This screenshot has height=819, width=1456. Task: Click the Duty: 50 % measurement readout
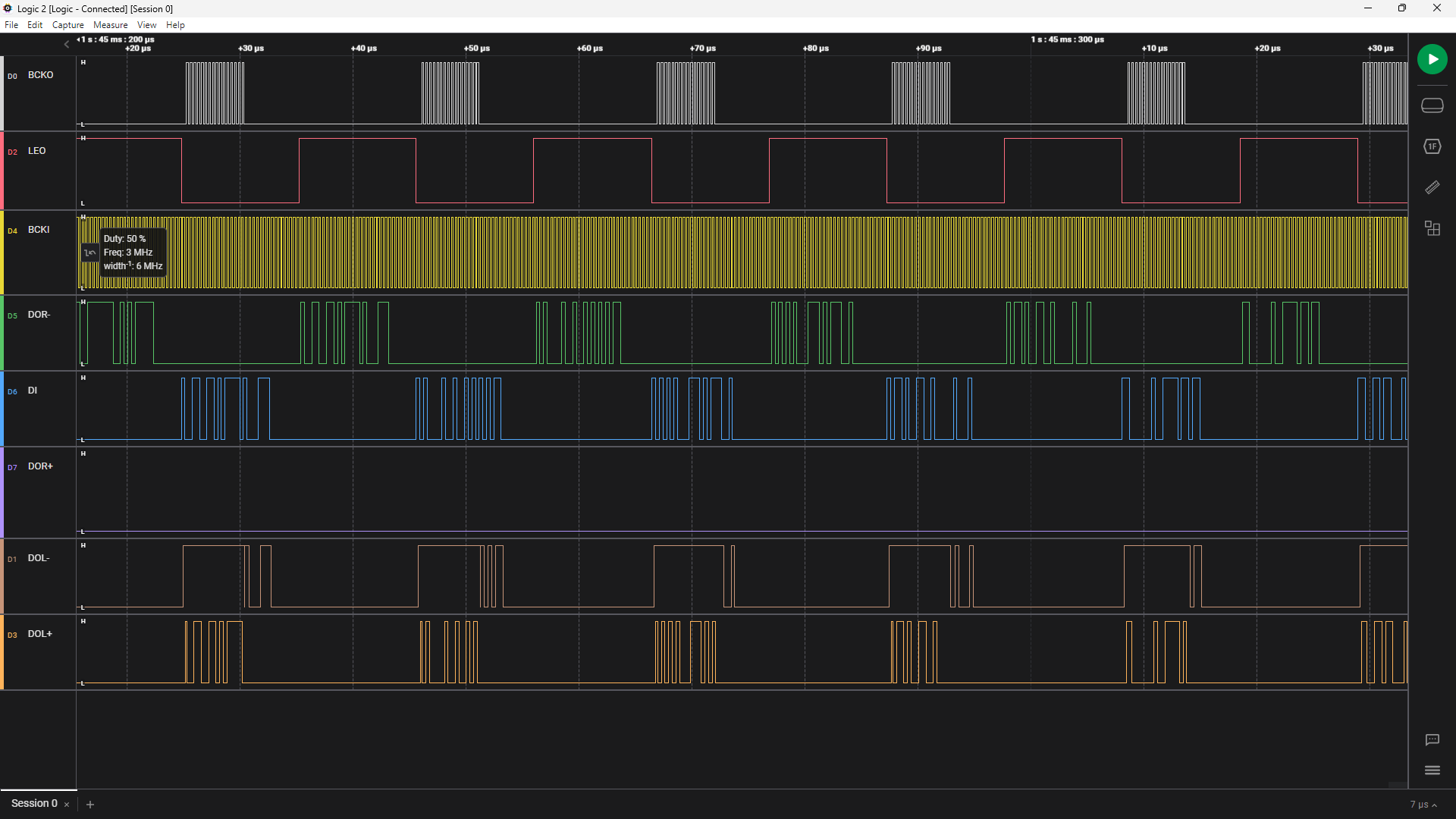click(x=124, y=239)
